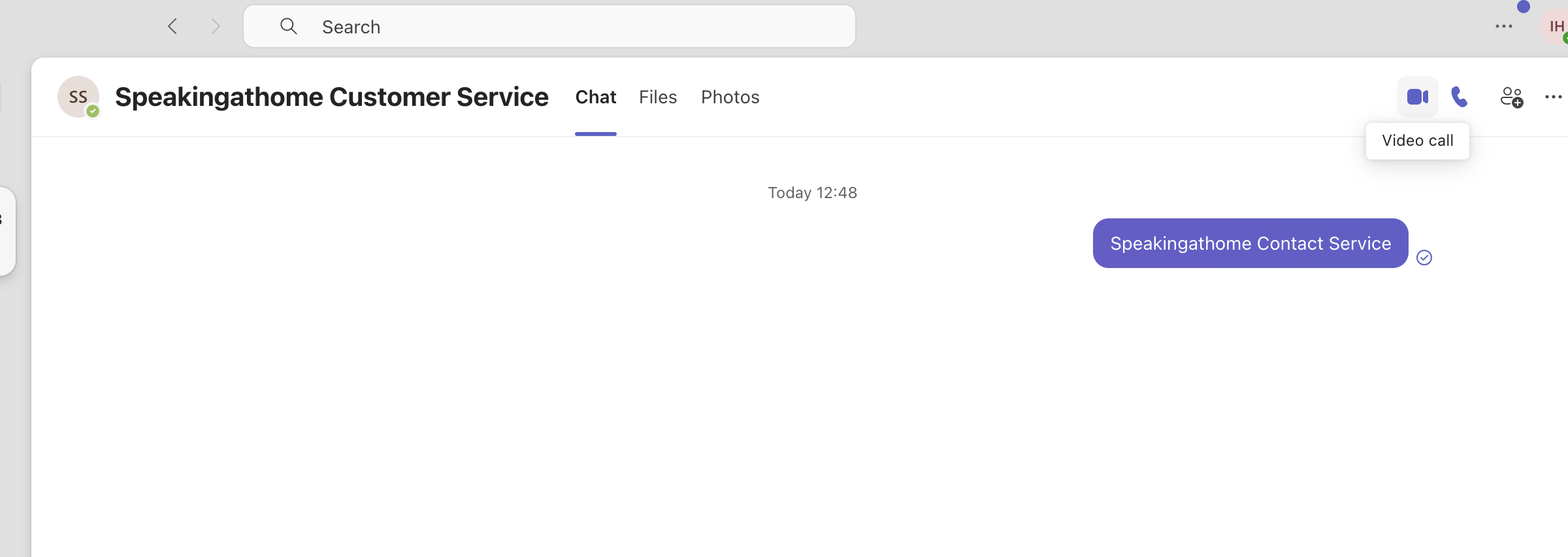Viewport: 1568px width, 557px height.
Task: Open more chat options ellipsis
Action: pyautogui.click(x=1553, y=97)
